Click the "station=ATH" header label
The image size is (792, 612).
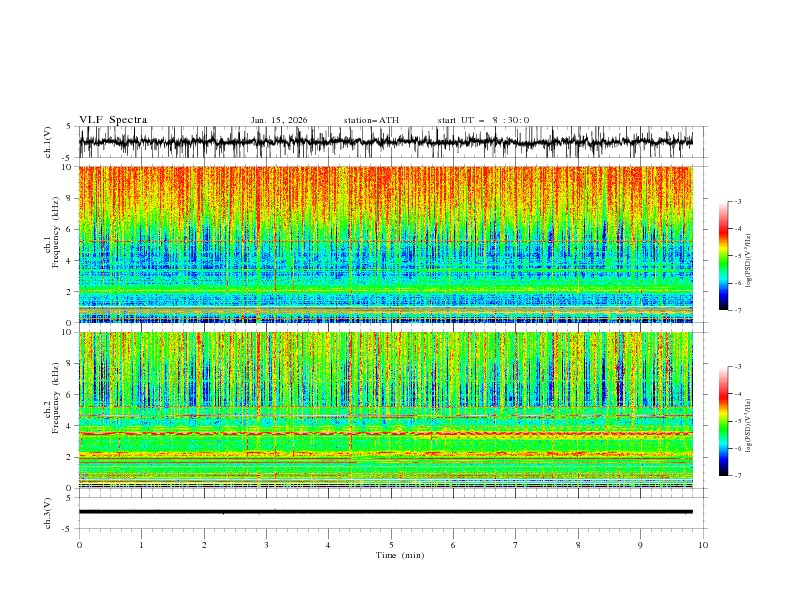coord(371,120)
